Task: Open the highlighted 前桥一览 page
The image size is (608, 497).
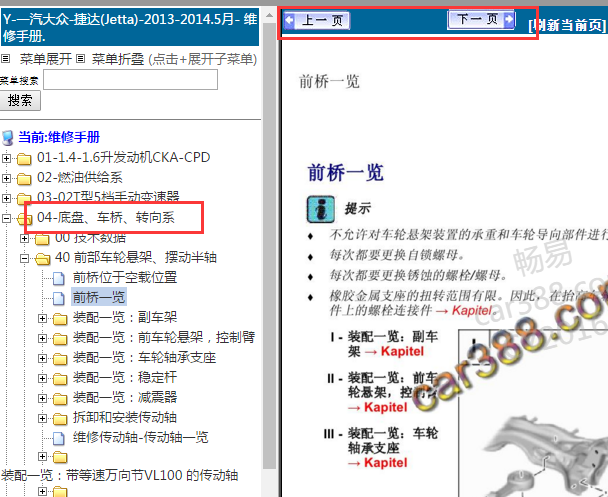Action: [99, 297]
